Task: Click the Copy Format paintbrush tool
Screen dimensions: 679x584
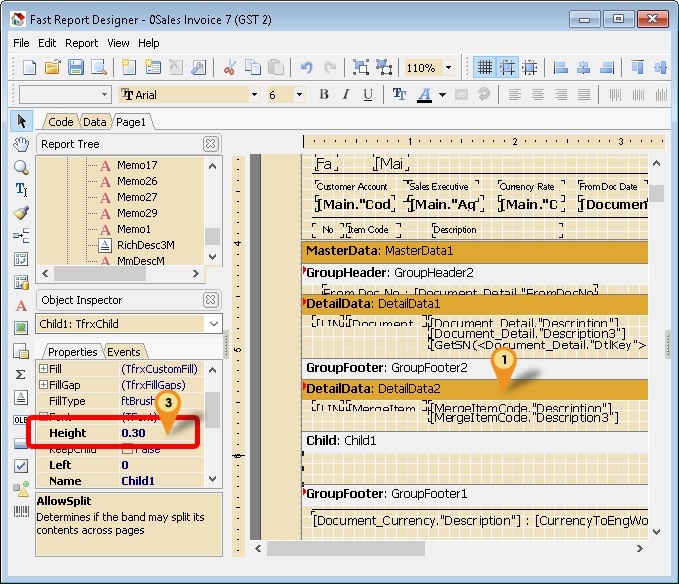Action: point(21,213)
